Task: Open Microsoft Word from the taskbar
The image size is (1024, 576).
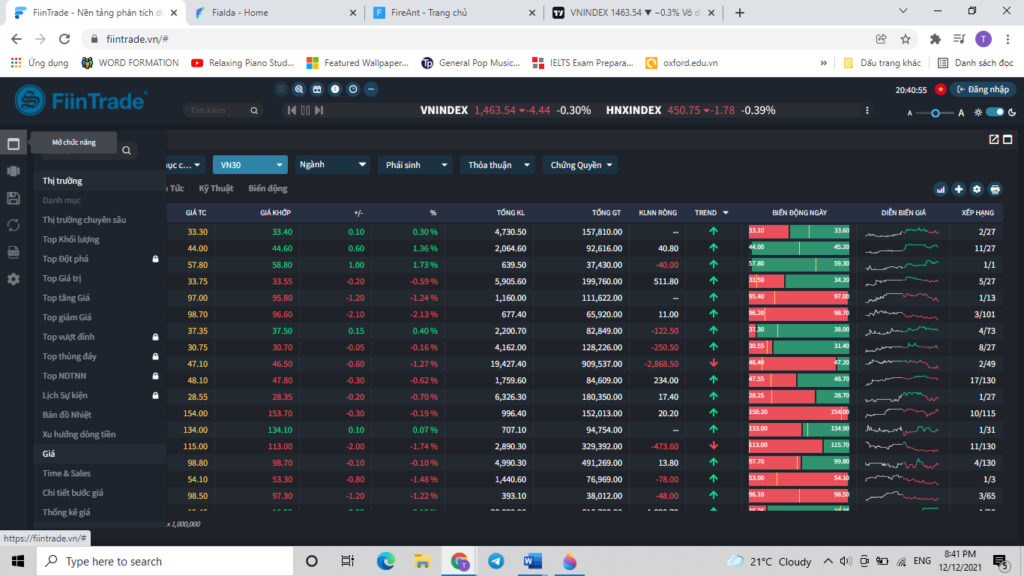Action: click(x=532, y=561)
